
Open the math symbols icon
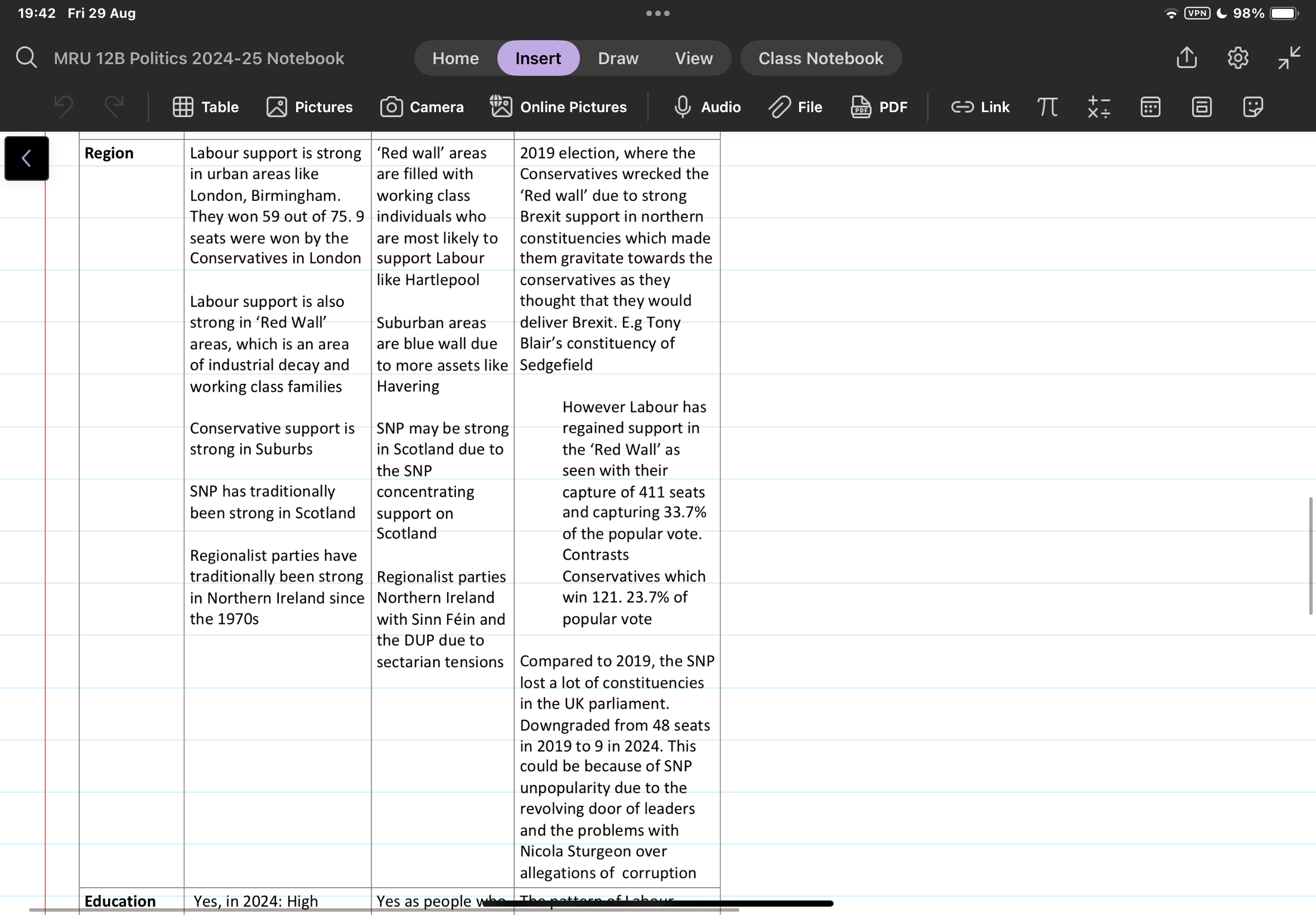point(1099,107)
